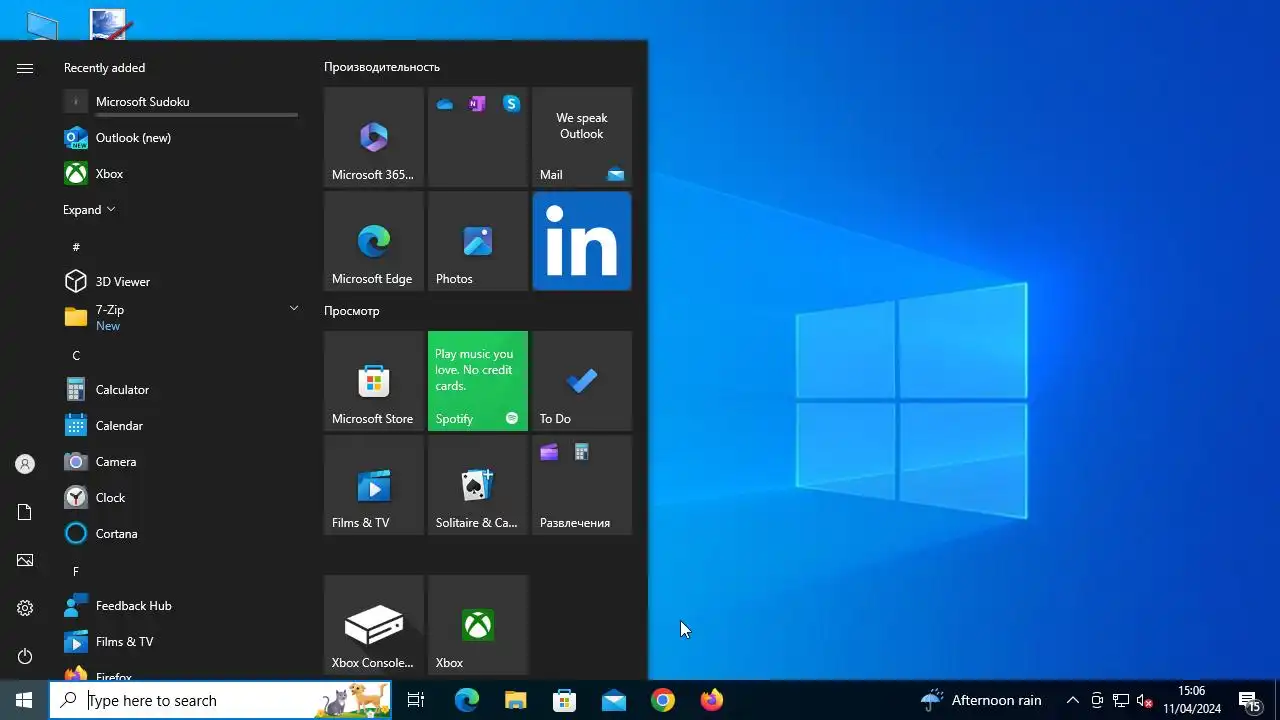This screenshot has height=720, width=1280.
Task: Open Films & TV tile
Action: point(374,485)
